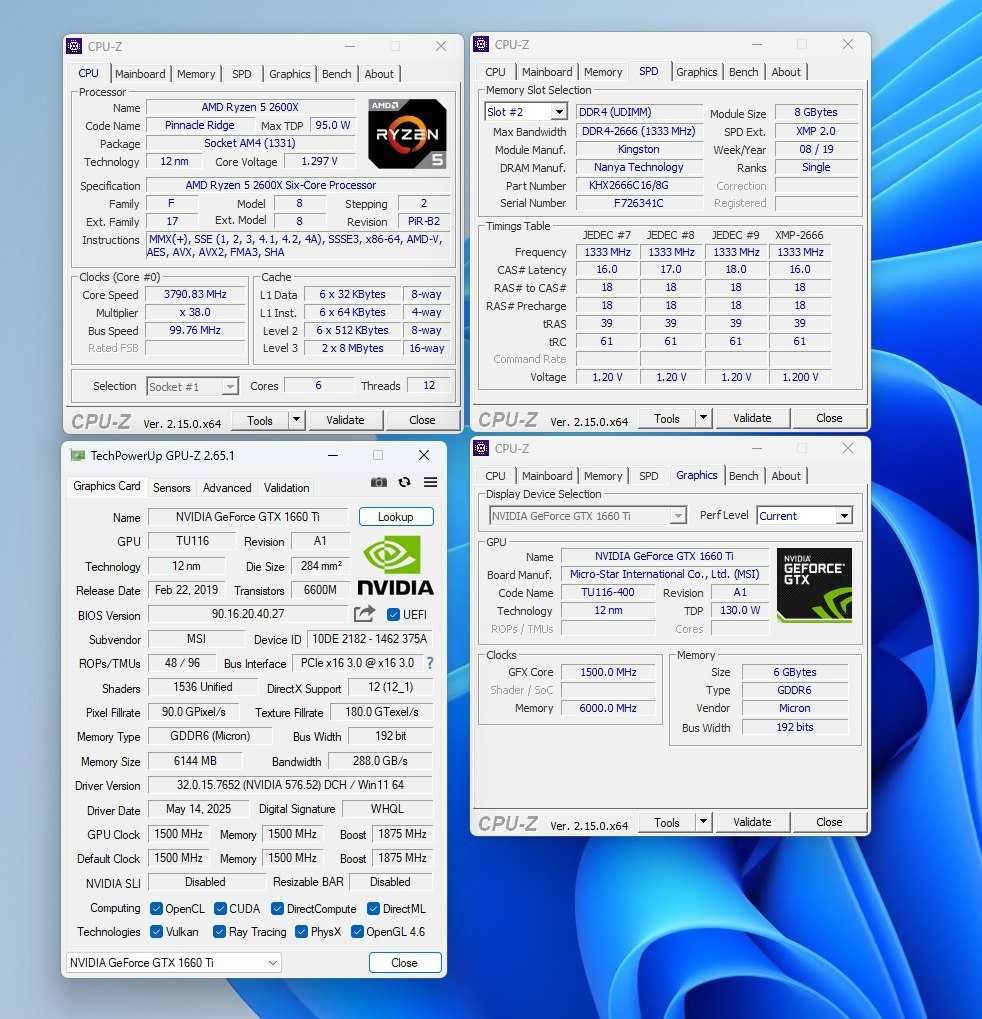
Task: Click Validate in the CPU window
Action: [x=345, y=420]
